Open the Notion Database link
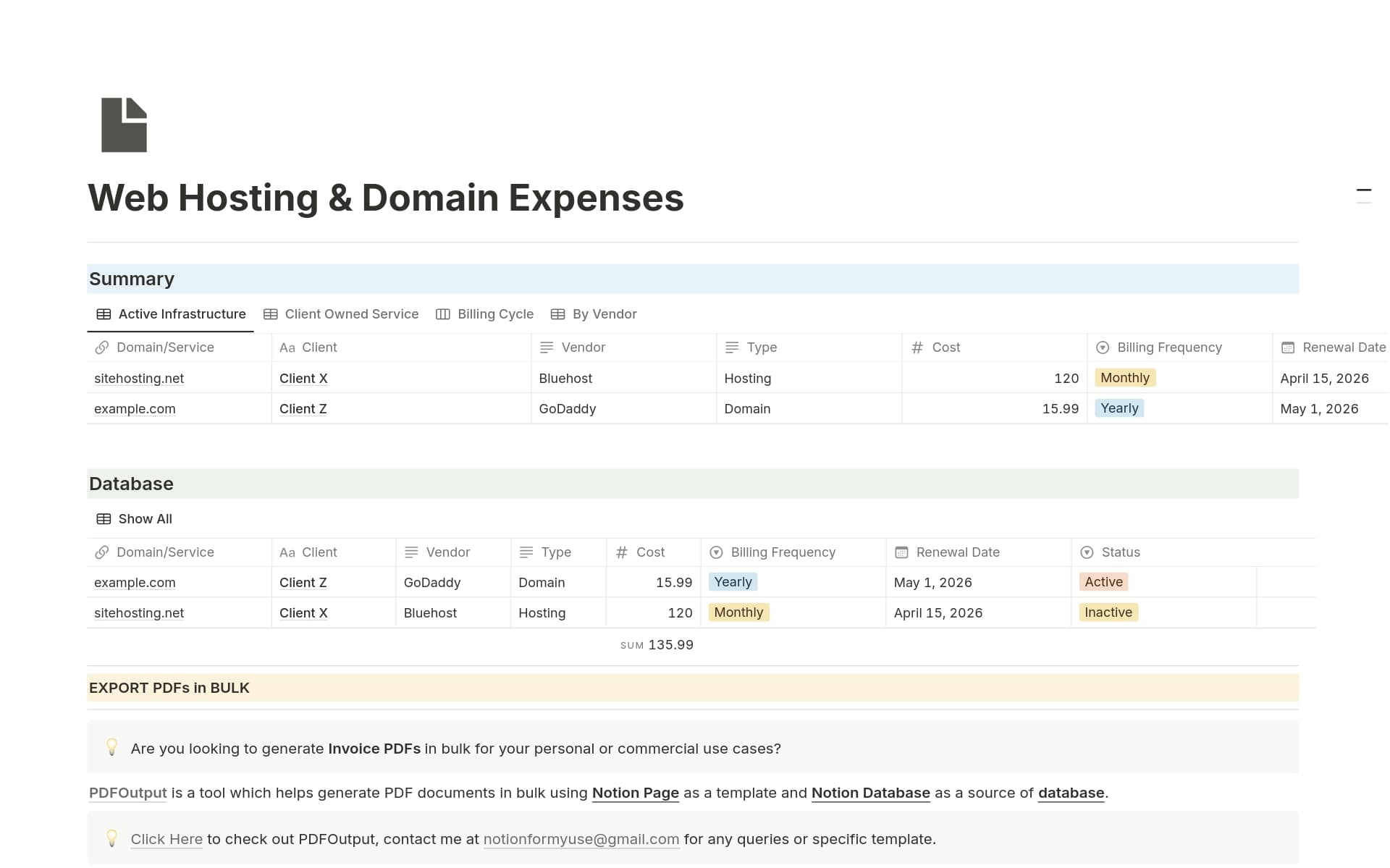The image size is (1390, 868). (871, 793)
